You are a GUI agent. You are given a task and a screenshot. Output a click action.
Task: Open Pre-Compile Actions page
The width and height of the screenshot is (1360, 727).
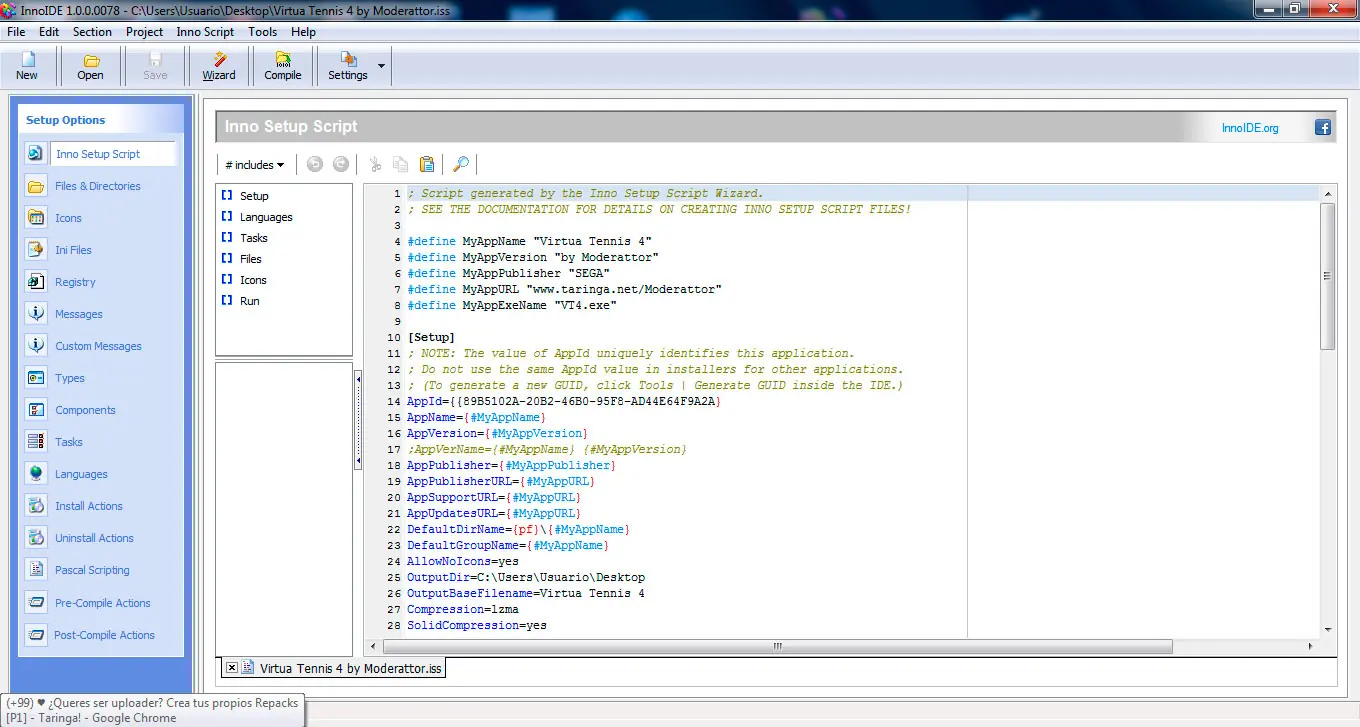pyautogui.click(x=100, y=603)
